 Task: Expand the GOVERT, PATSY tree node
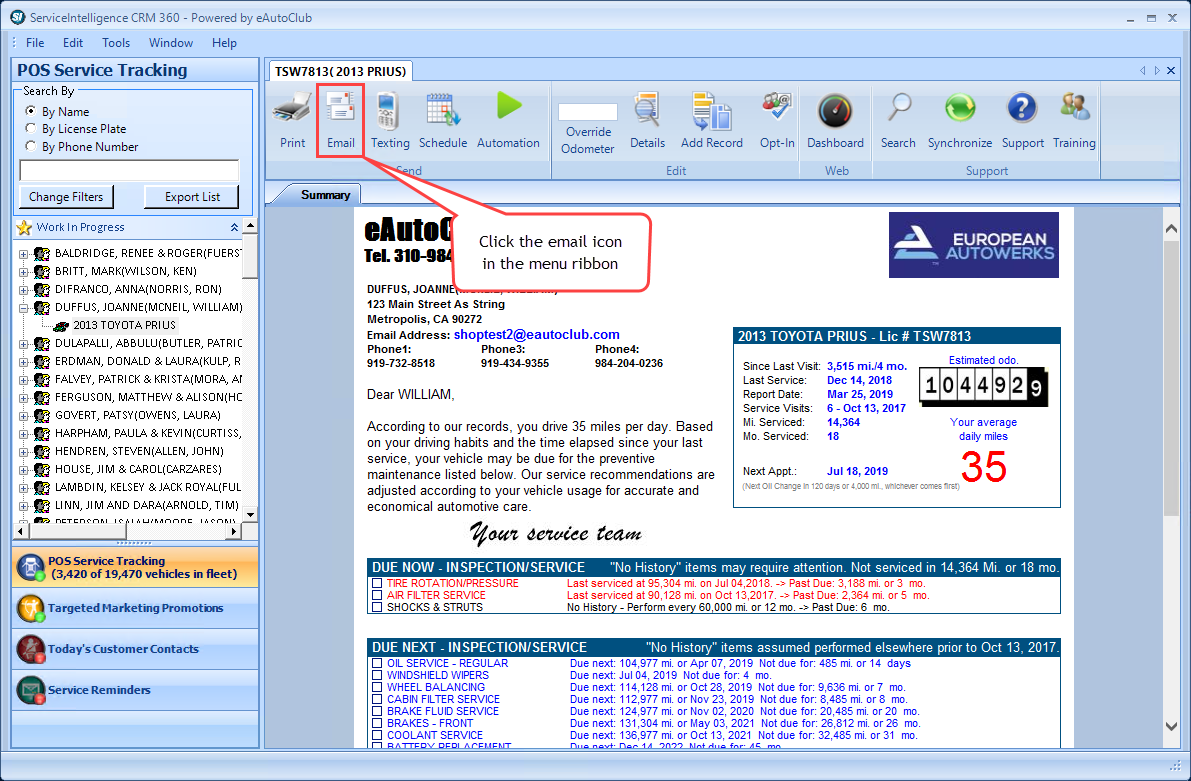(x=24, y=416)
